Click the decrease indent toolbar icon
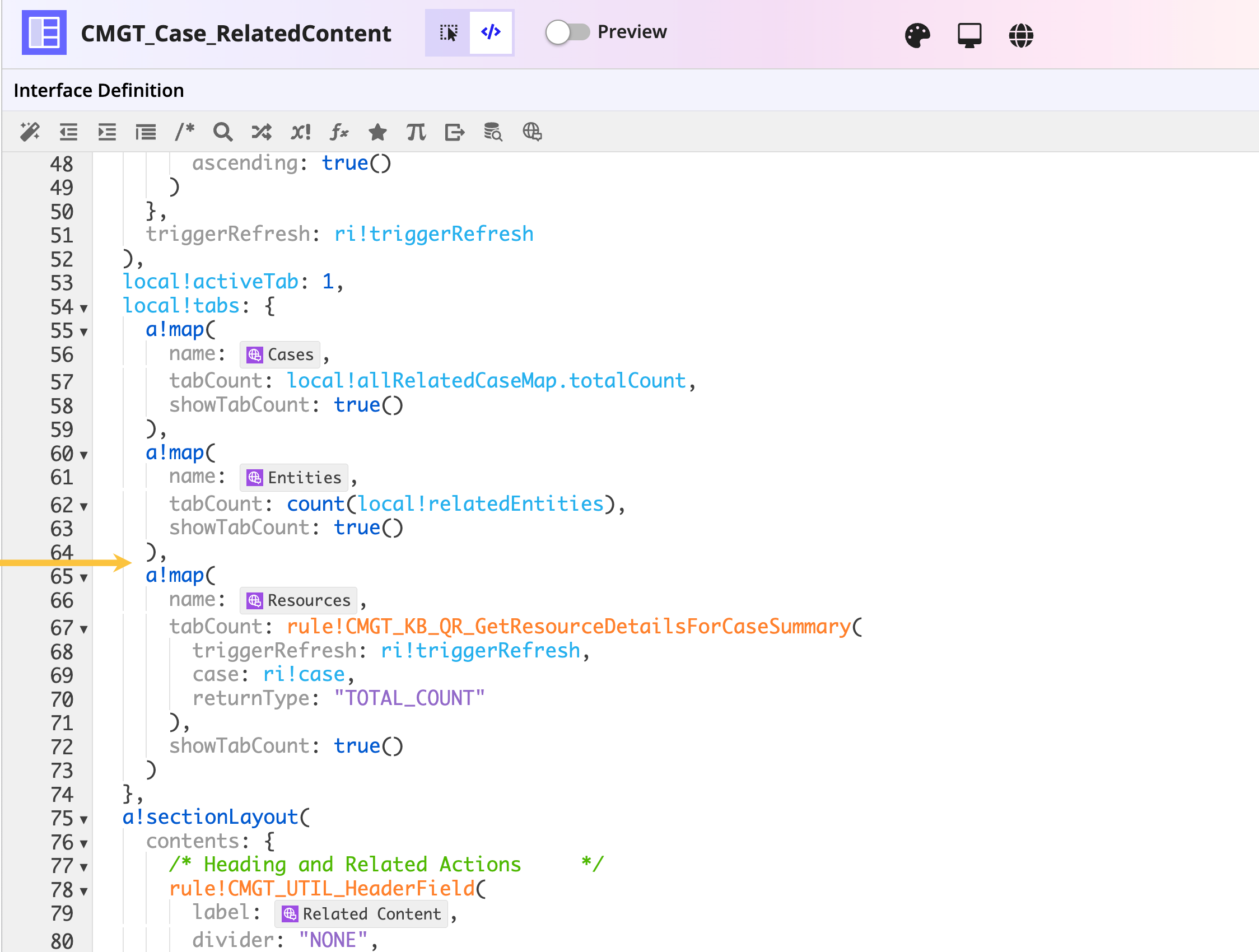The height and width of the screenshot is (952, 1259). [68, 132]
